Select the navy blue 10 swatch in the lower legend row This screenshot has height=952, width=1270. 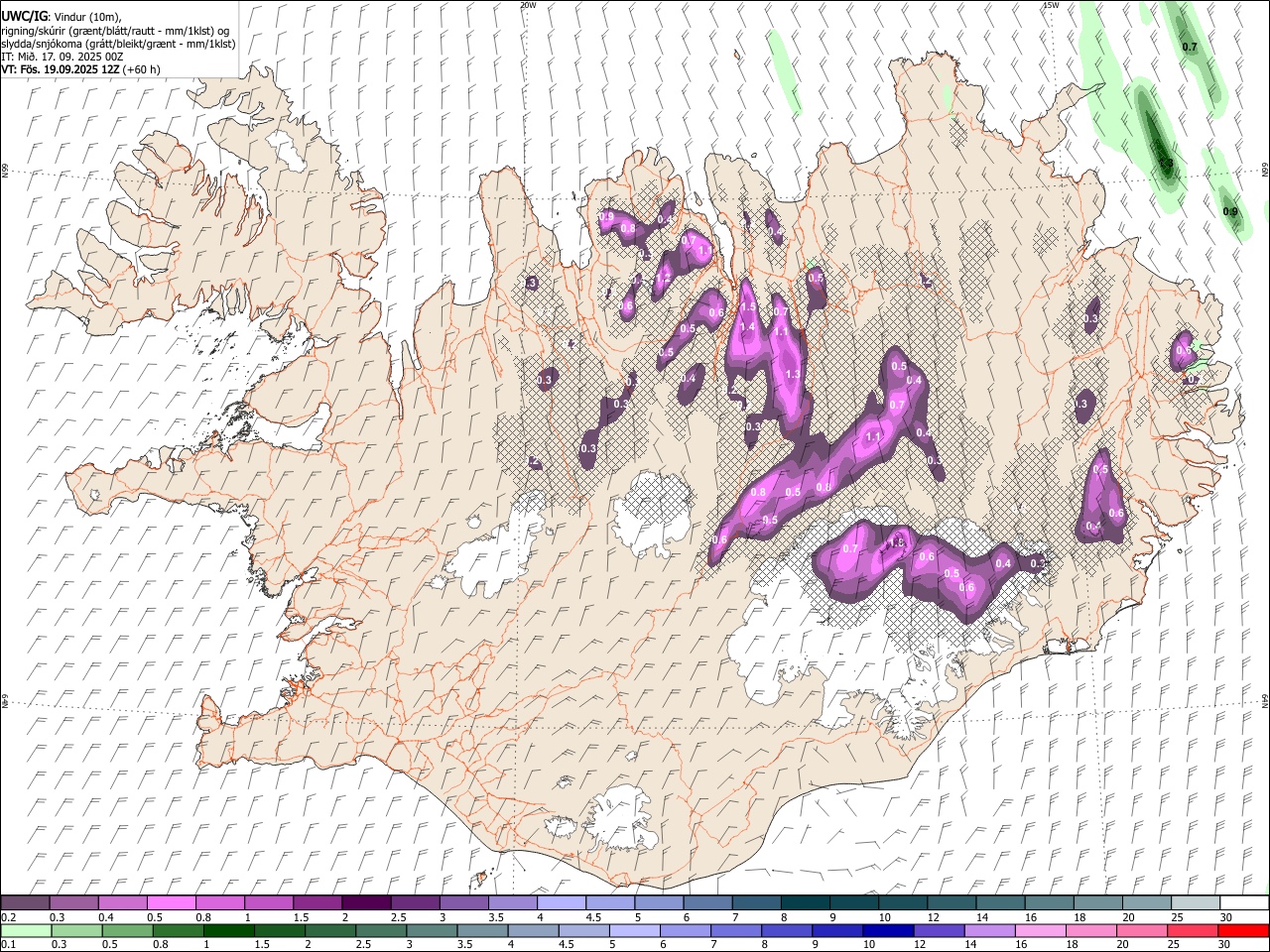(887, 931)
